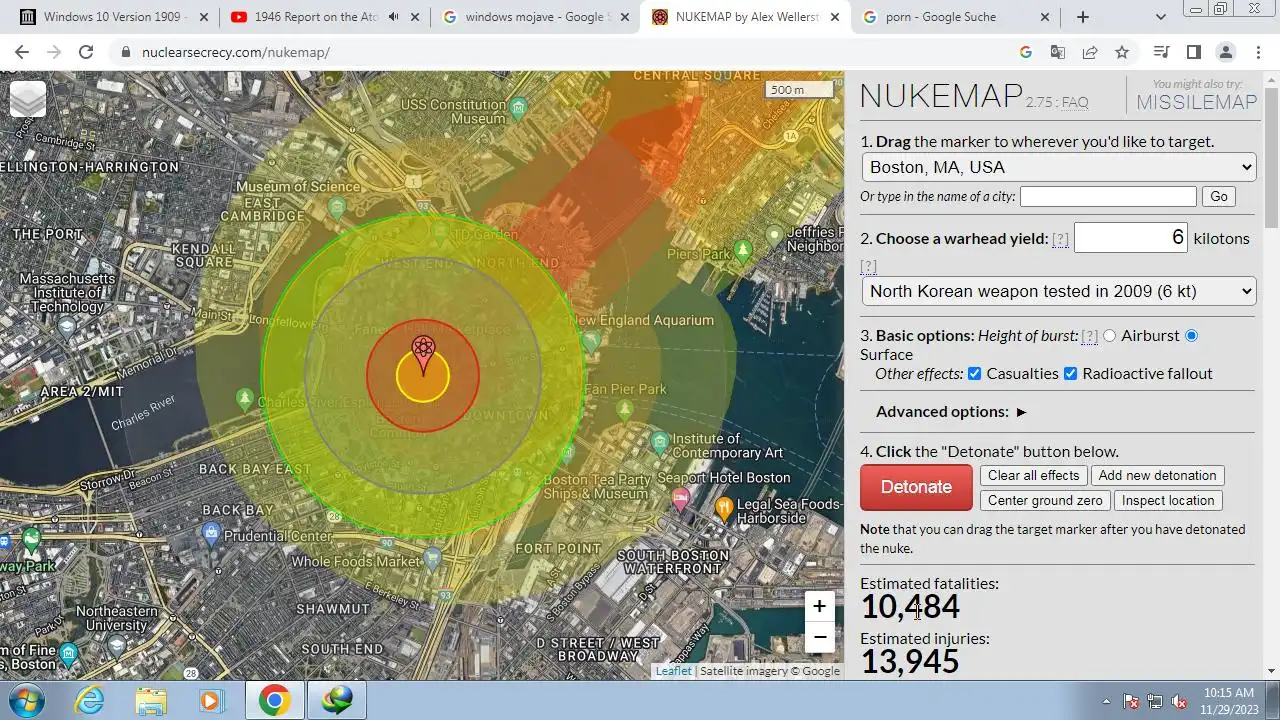Viewport: 1280px width, 720px height.
Task: Click the Legal Sea Foods map pin
Action: (724, 508)
